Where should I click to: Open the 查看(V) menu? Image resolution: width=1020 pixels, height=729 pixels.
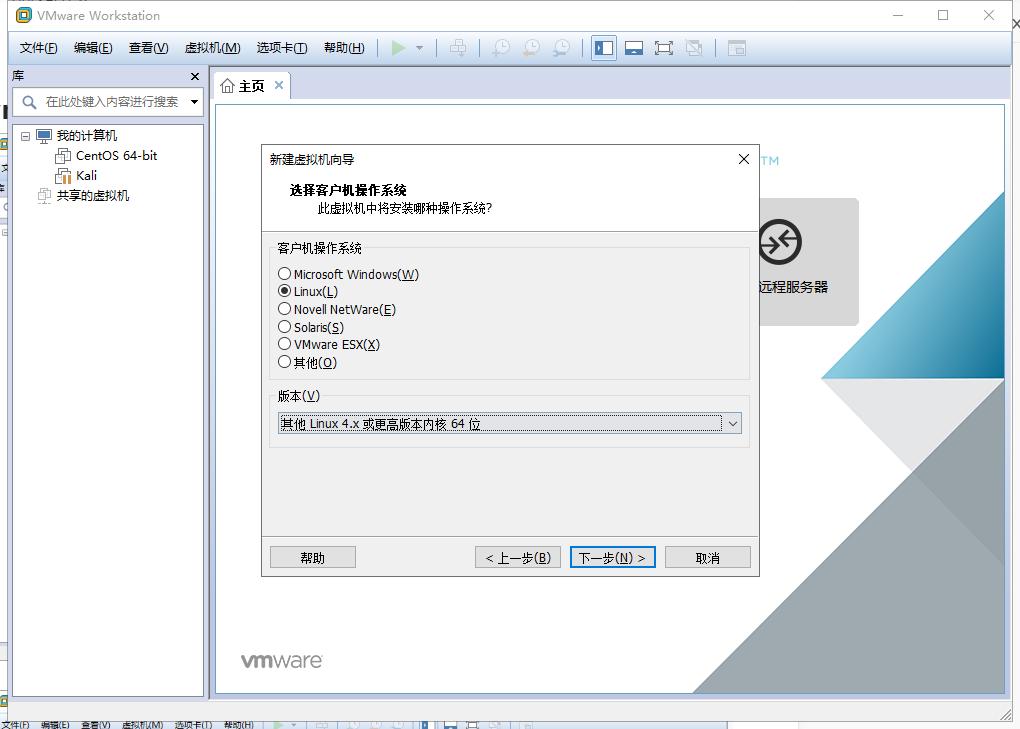(x=148, y=48)
